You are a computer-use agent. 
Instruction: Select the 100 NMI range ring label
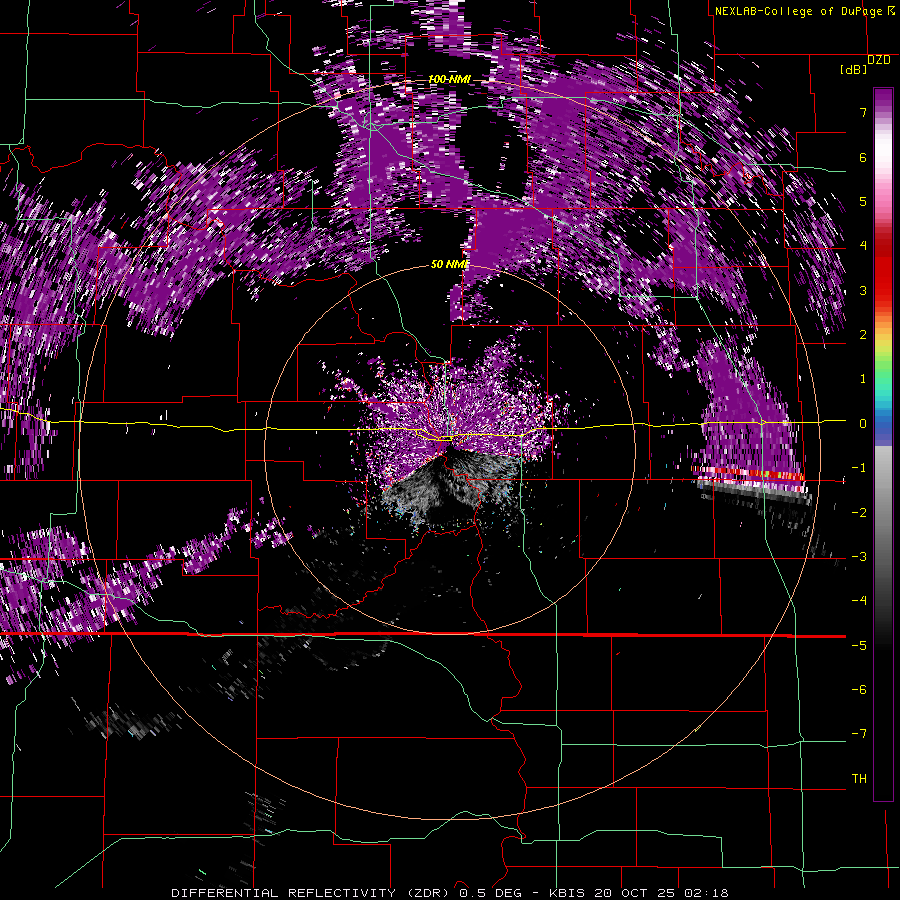(449, 79)
